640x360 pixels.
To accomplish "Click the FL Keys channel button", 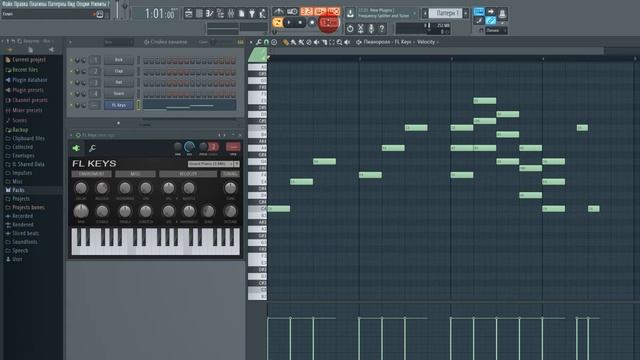I will [119, 105].
